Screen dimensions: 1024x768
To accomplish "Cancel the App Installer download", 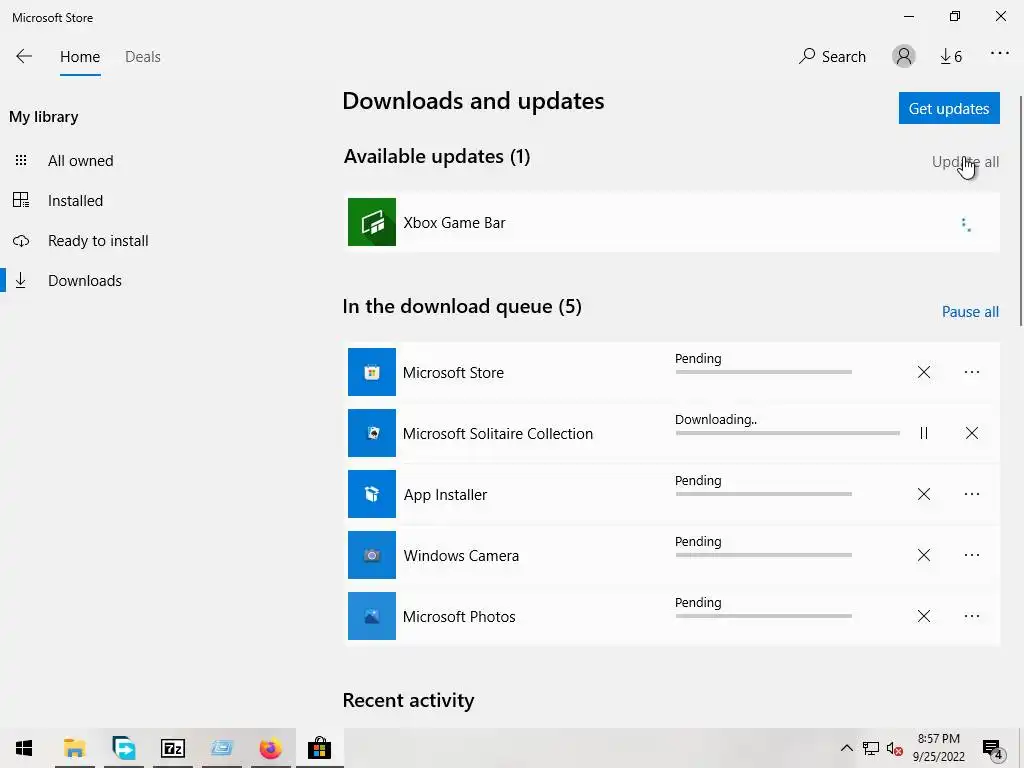I will [923, 494].
